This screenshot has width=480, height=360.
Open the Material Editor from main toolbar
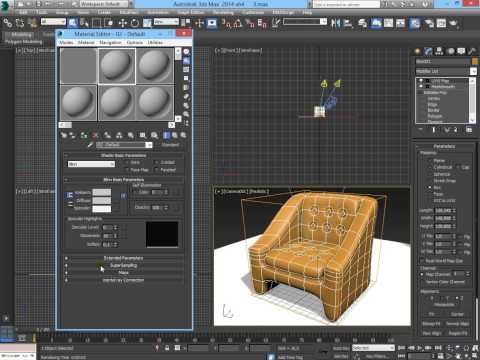coord(415,23)
